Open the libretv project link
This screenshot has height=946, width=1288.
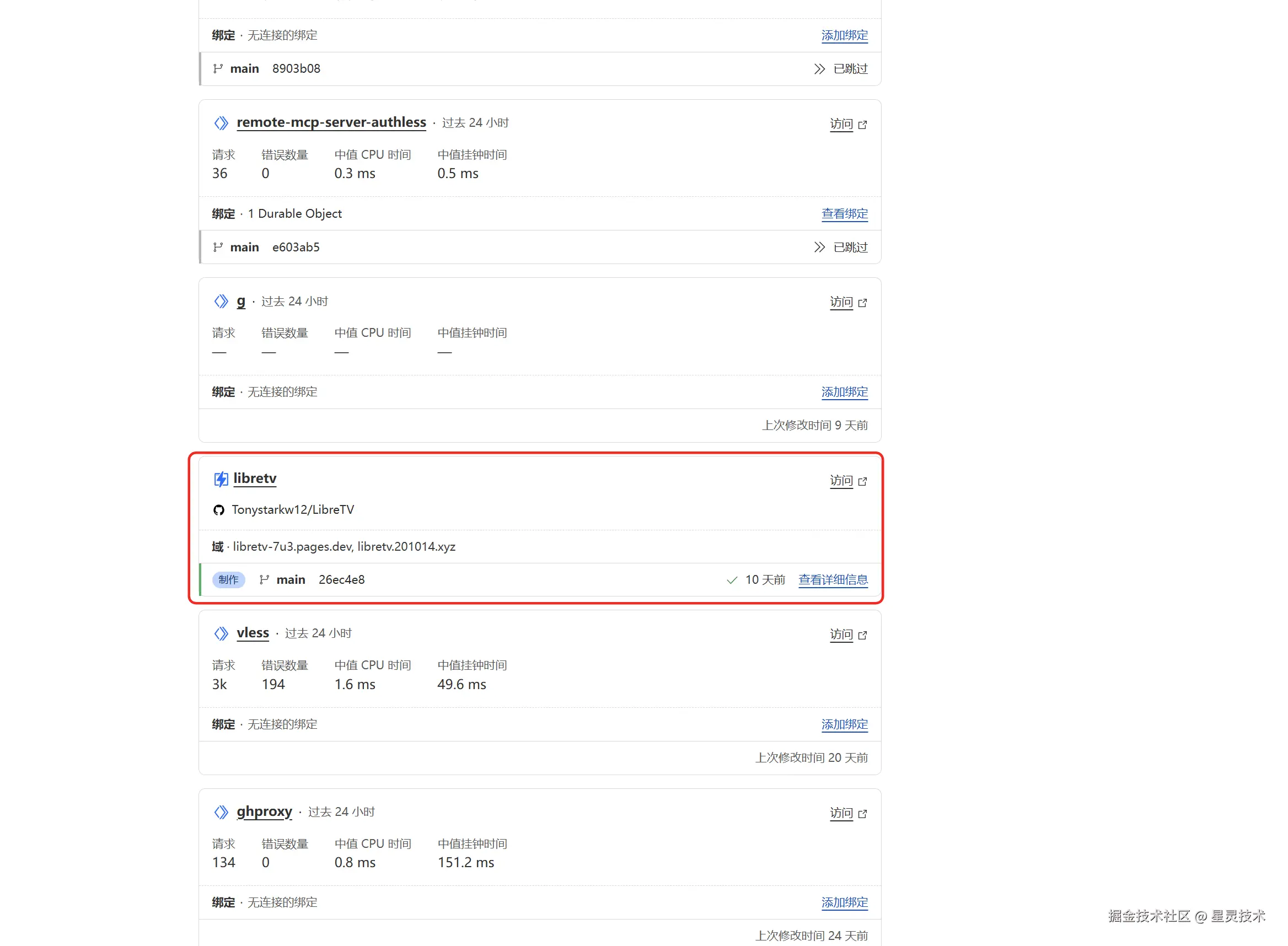pos(255,479)
